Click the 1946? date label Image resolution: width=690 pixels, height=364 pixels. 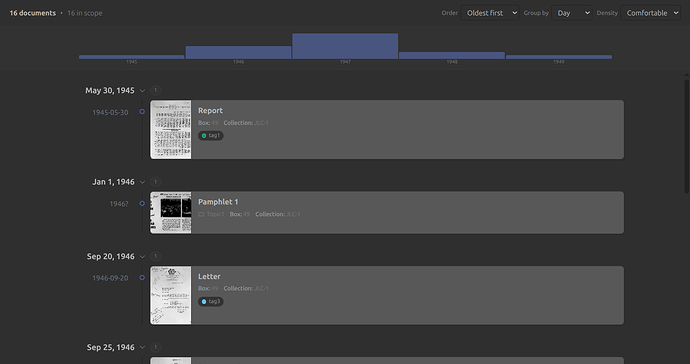click(x=119, y=204)
